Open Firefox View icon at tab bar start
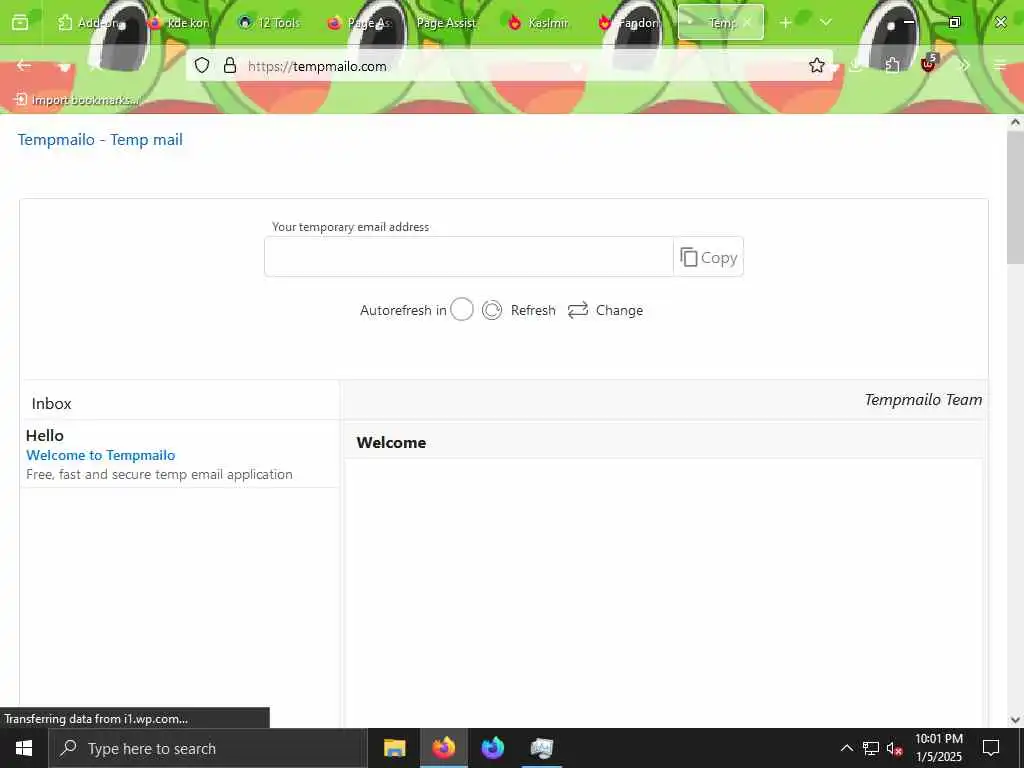 [x=20, y=23]
